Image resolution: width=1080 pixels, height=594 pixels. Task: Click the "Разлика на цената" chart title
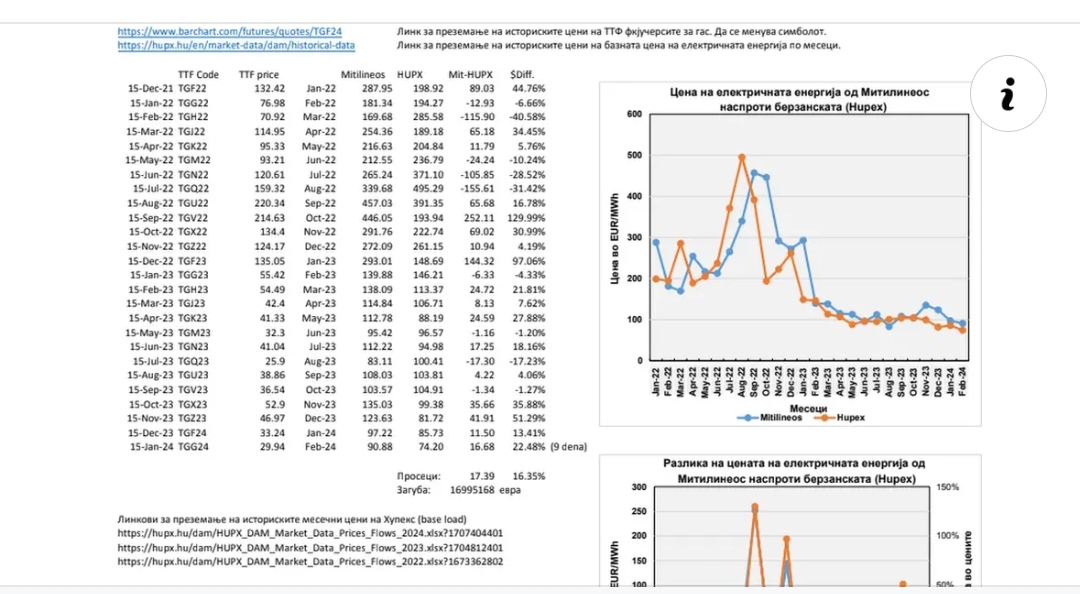794,472
